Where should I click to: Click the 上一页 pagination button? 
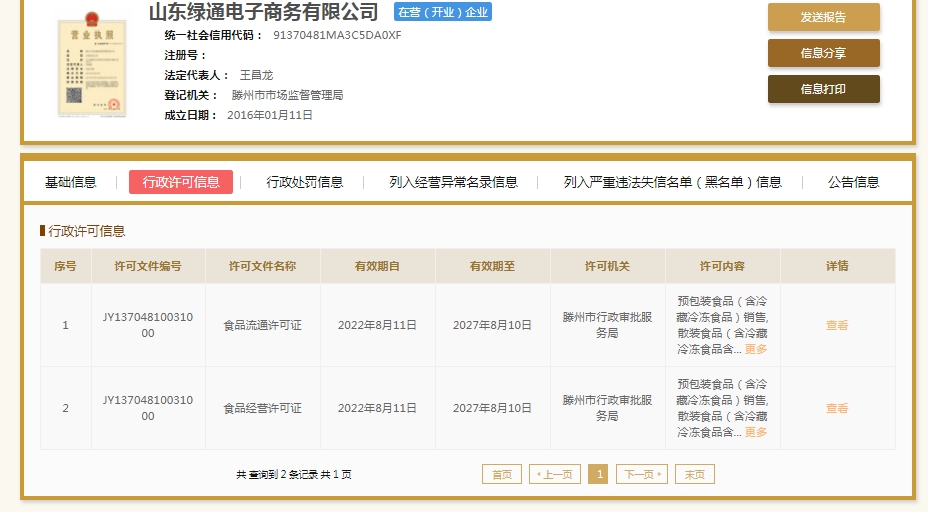point(555,474)
